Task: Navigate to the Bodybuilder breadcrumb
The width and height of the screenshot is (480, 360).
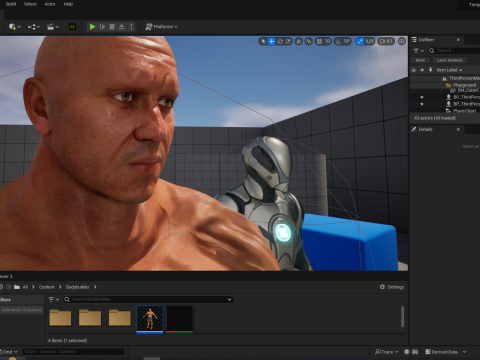Action: point(77,287)
